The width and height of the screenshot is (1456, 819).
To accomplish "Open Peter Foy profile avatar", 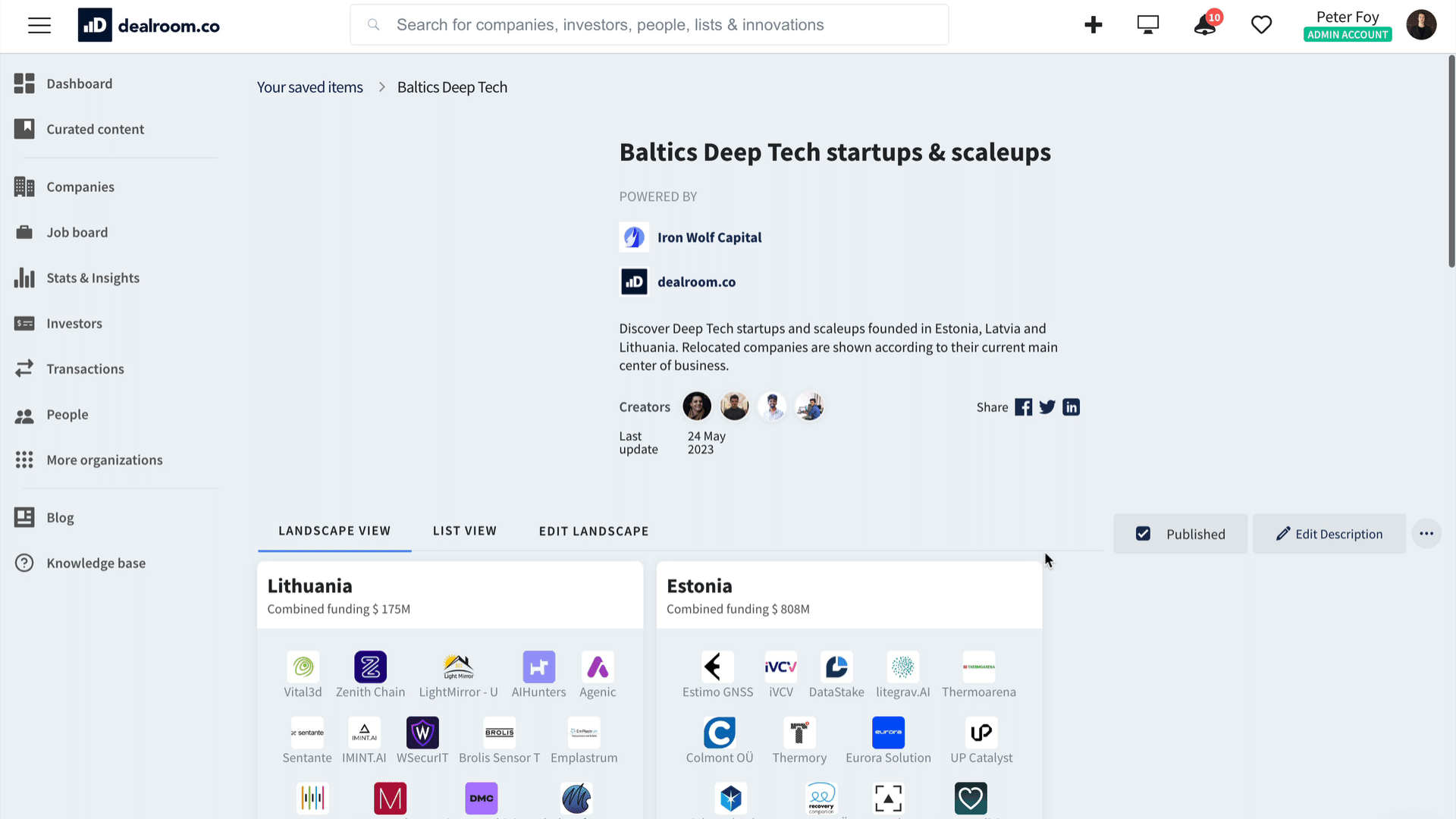I will point(1421,25).
